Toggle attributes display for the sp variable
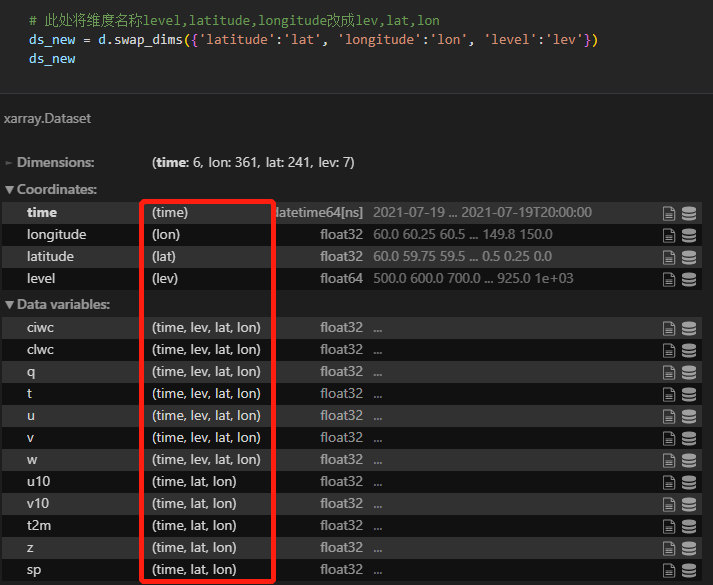 tap(669, 570)
